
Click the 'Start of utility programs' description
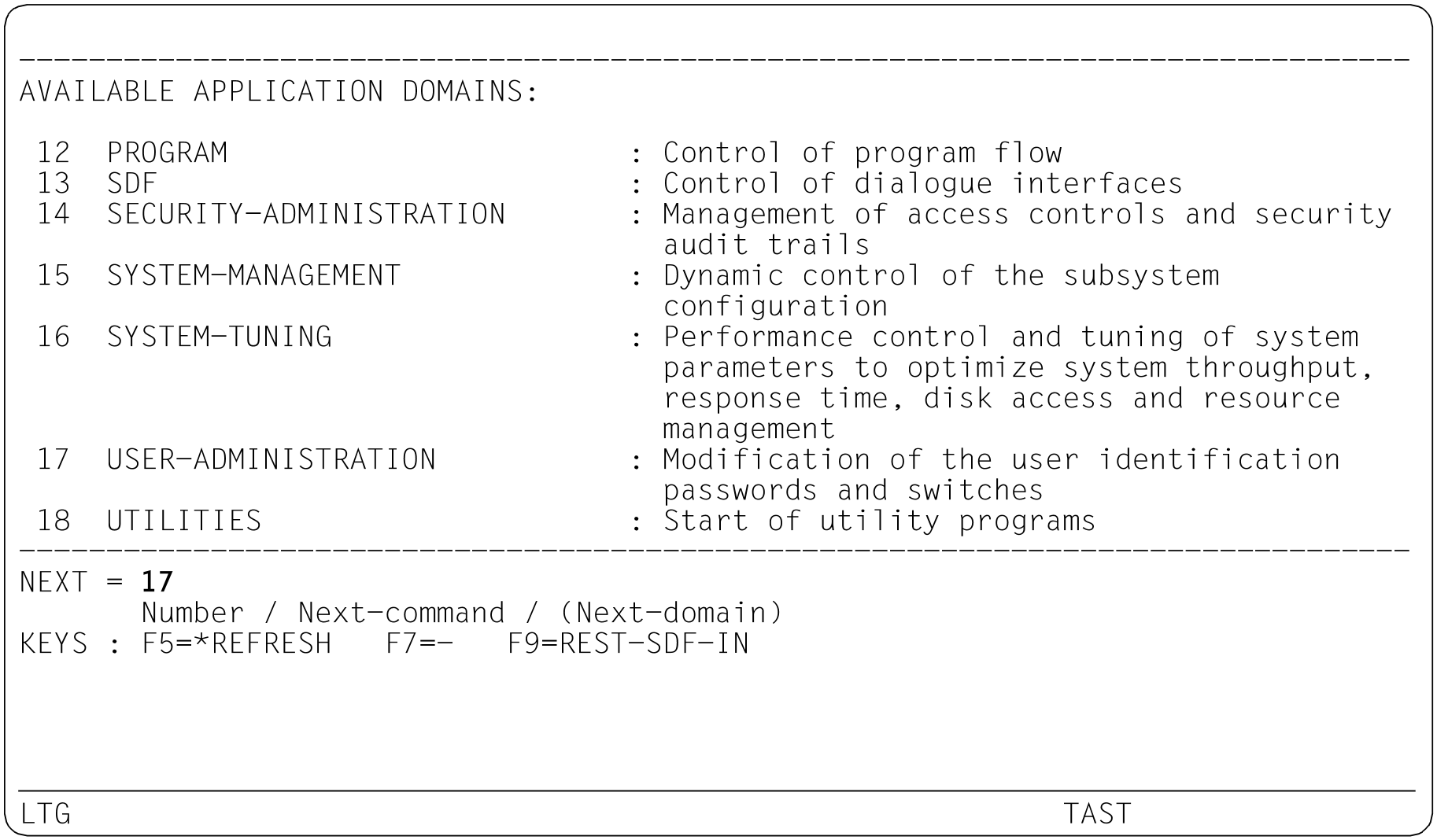[879, 521]
